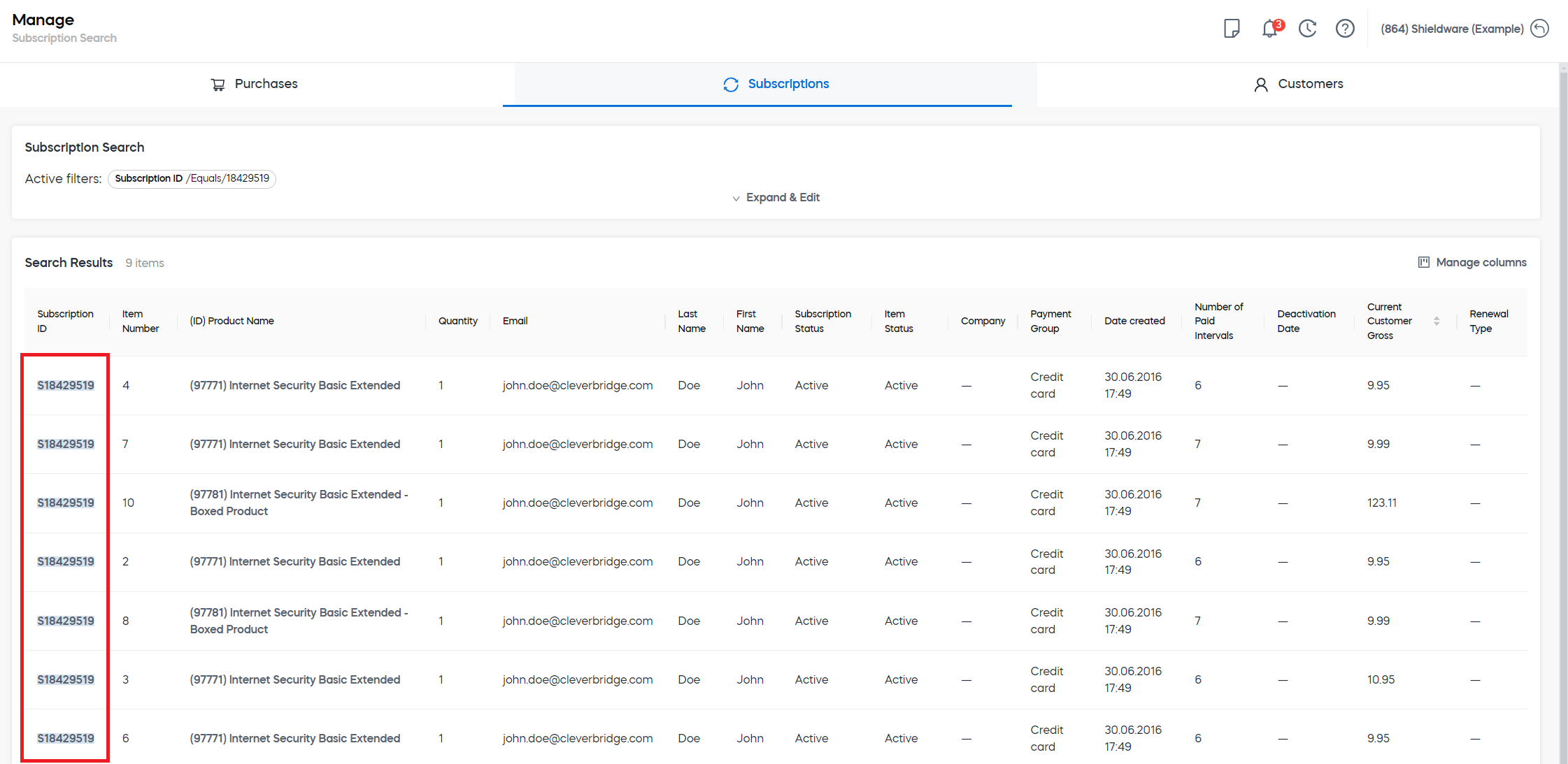Open S18429519 link for item number 4
Screen dimensions: 1568x764
click(x=66, y=385)
